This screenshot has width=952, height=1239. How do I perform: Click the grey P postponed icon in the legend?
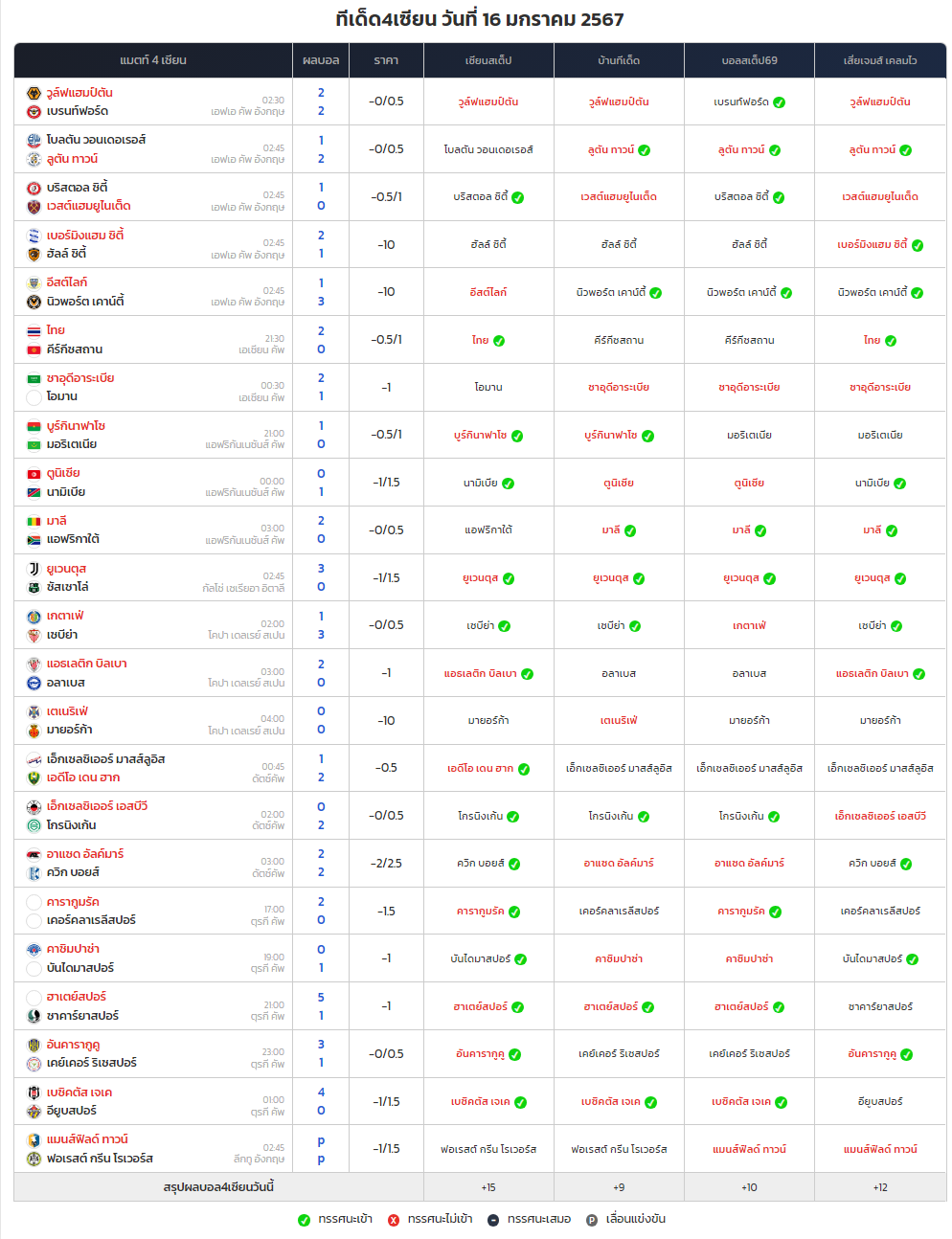click(592, 1220)
